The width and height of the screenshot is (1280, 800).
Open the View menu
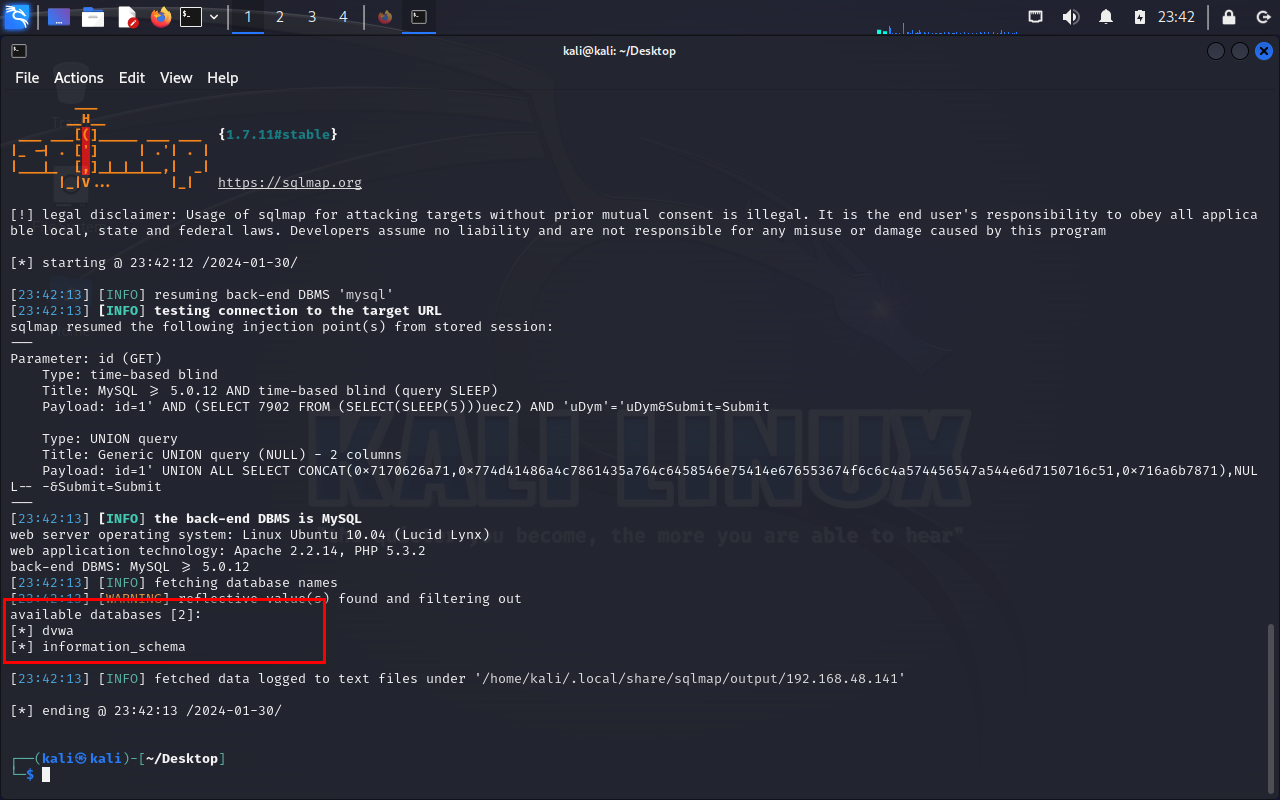[x=176, y=78]
